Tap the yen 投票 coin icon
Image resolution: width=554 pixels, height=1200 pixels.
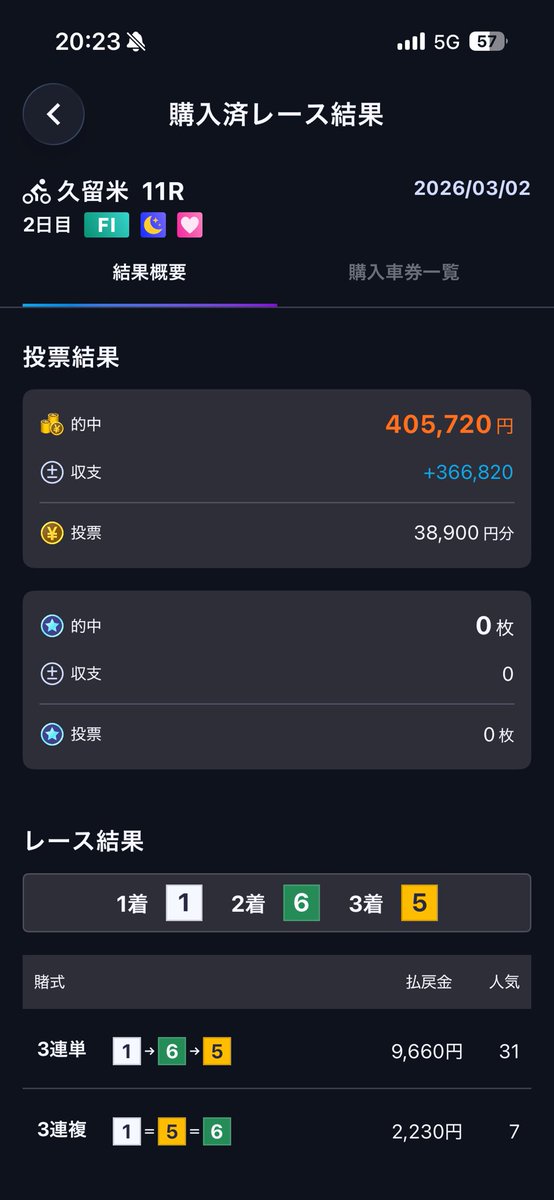pos(51,533)
